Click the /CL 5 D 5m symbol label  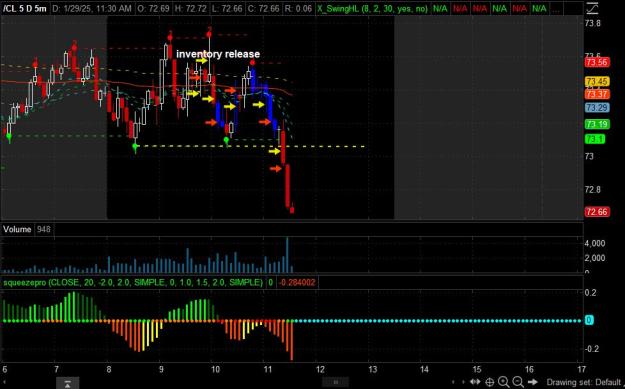click(x=24, y=8)
